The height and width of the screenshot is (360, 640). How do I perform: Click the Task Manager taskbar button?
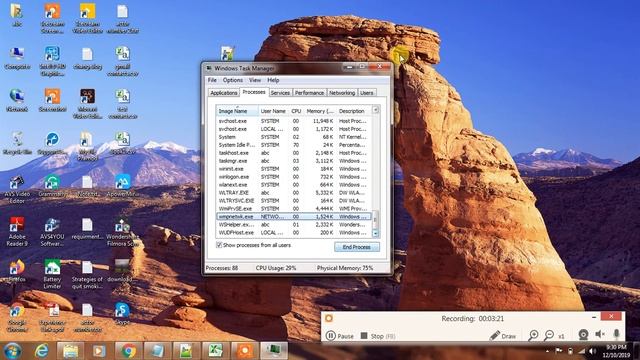[x=274, y=351]
